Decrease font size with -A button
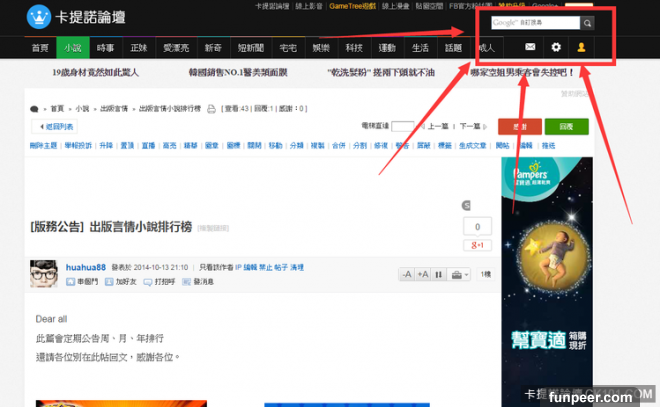 click(x=408, y=274)
